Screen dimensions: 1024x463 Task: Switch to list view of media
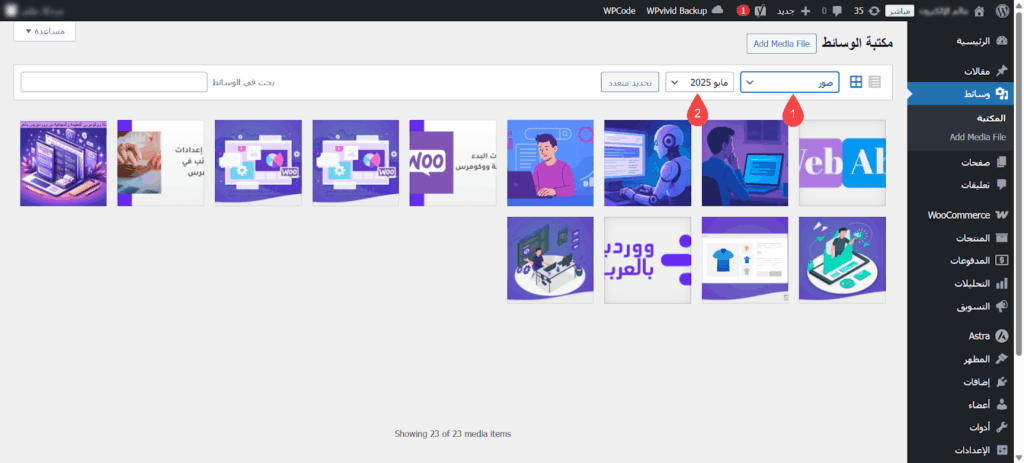click(876, 82)
